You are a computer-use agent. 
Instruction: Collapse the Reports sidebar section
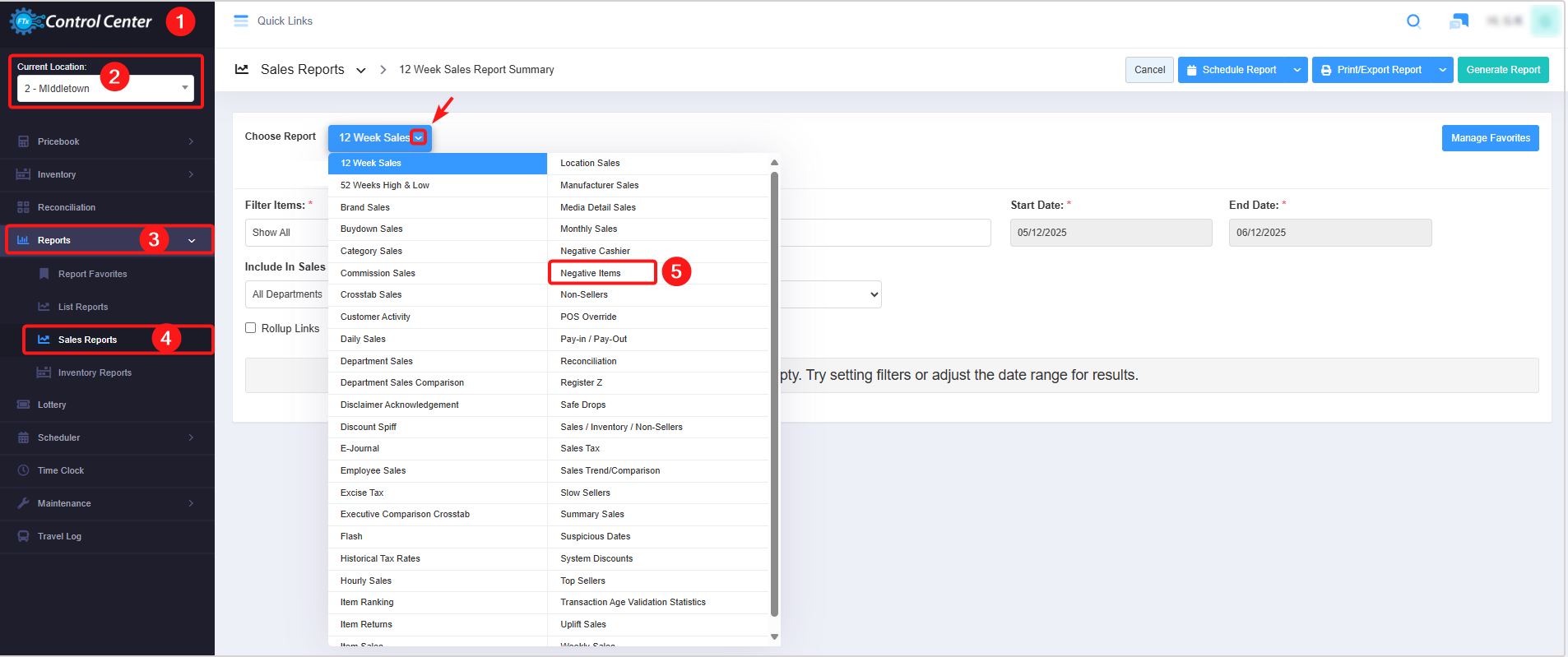click(x=192, y=241)
